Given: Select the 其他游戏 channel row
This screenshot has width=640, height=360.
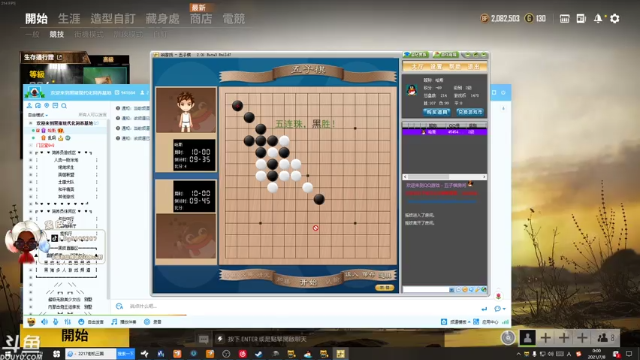Looking at the screenshot, I should click(66, 197).
